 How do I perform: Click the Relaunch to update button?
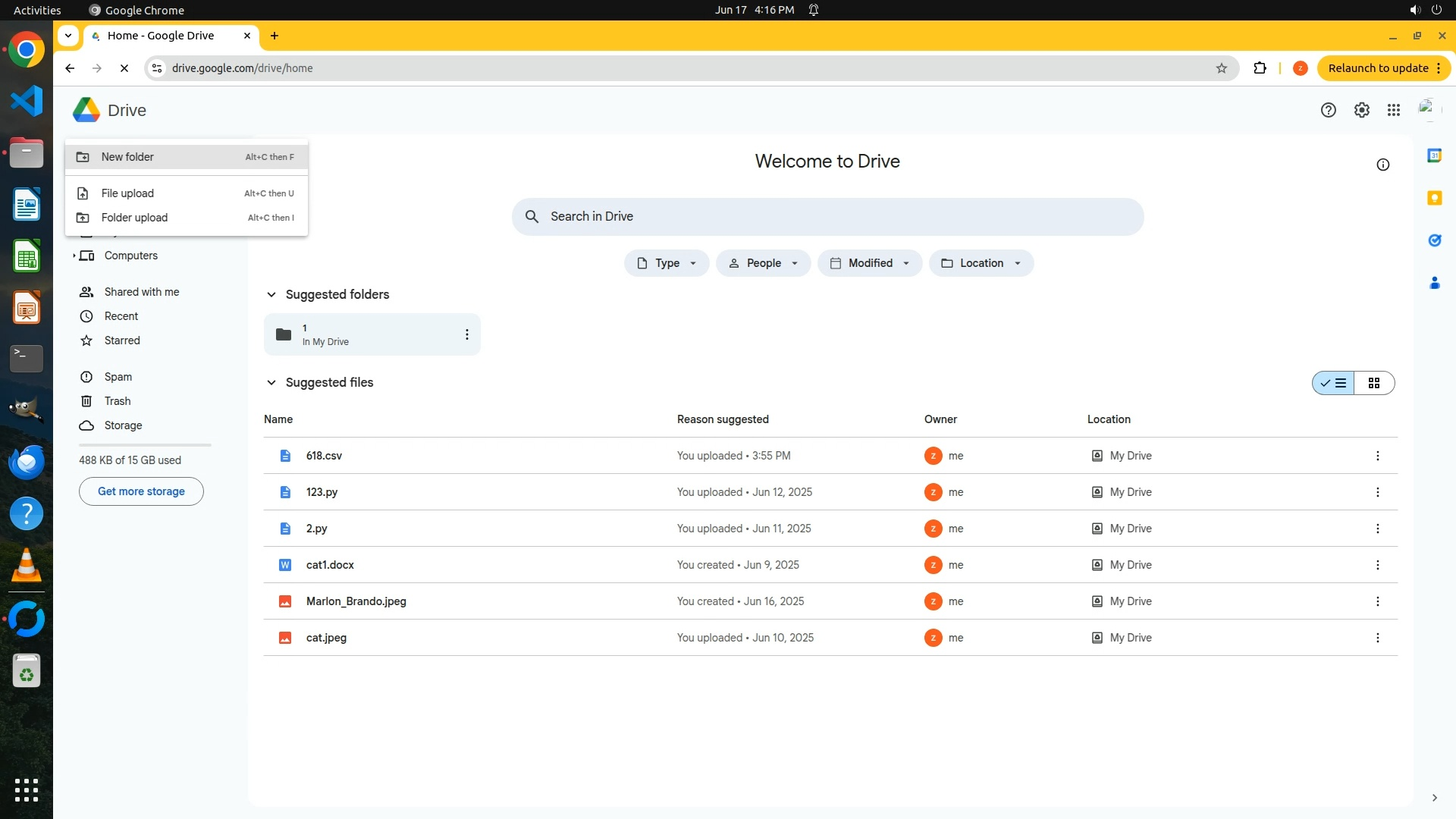click(x=1377, y=68)
